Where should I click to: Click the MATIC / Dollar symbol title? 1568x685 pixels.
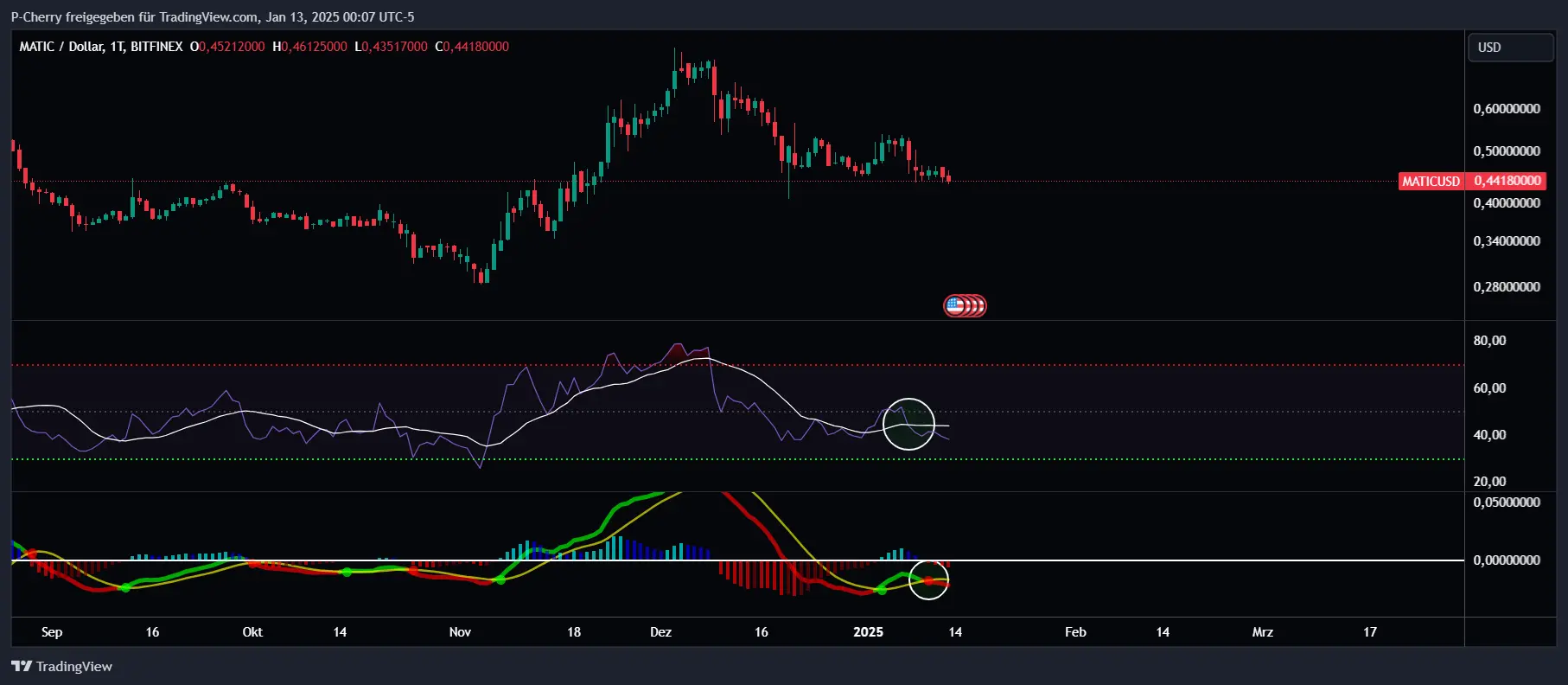[x=101, y=47]
